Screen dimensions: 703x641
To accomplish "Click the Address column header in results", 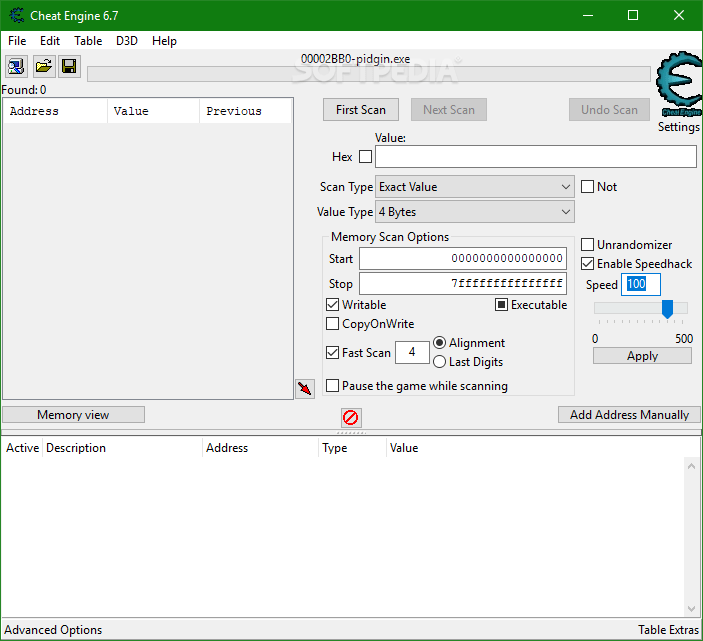I will coord(55,111).
